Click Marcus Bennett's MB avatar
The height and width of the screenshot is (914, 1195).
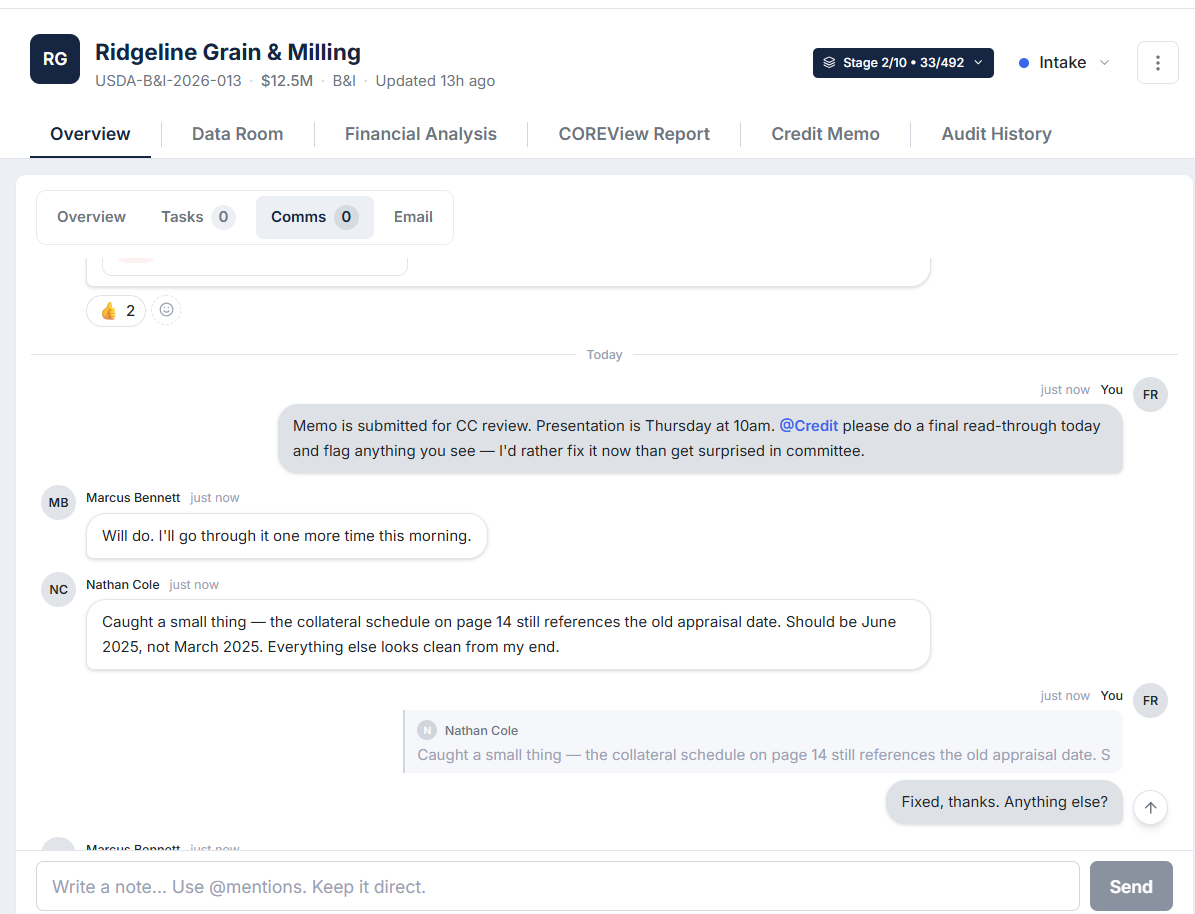[58, 502]
